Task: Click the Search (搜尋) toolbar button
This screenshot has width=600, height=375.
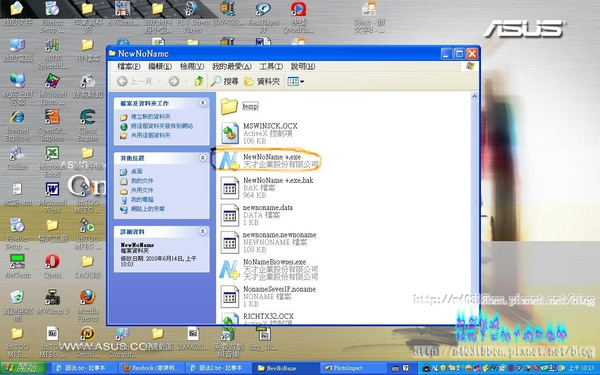Action: coord(225,81)
